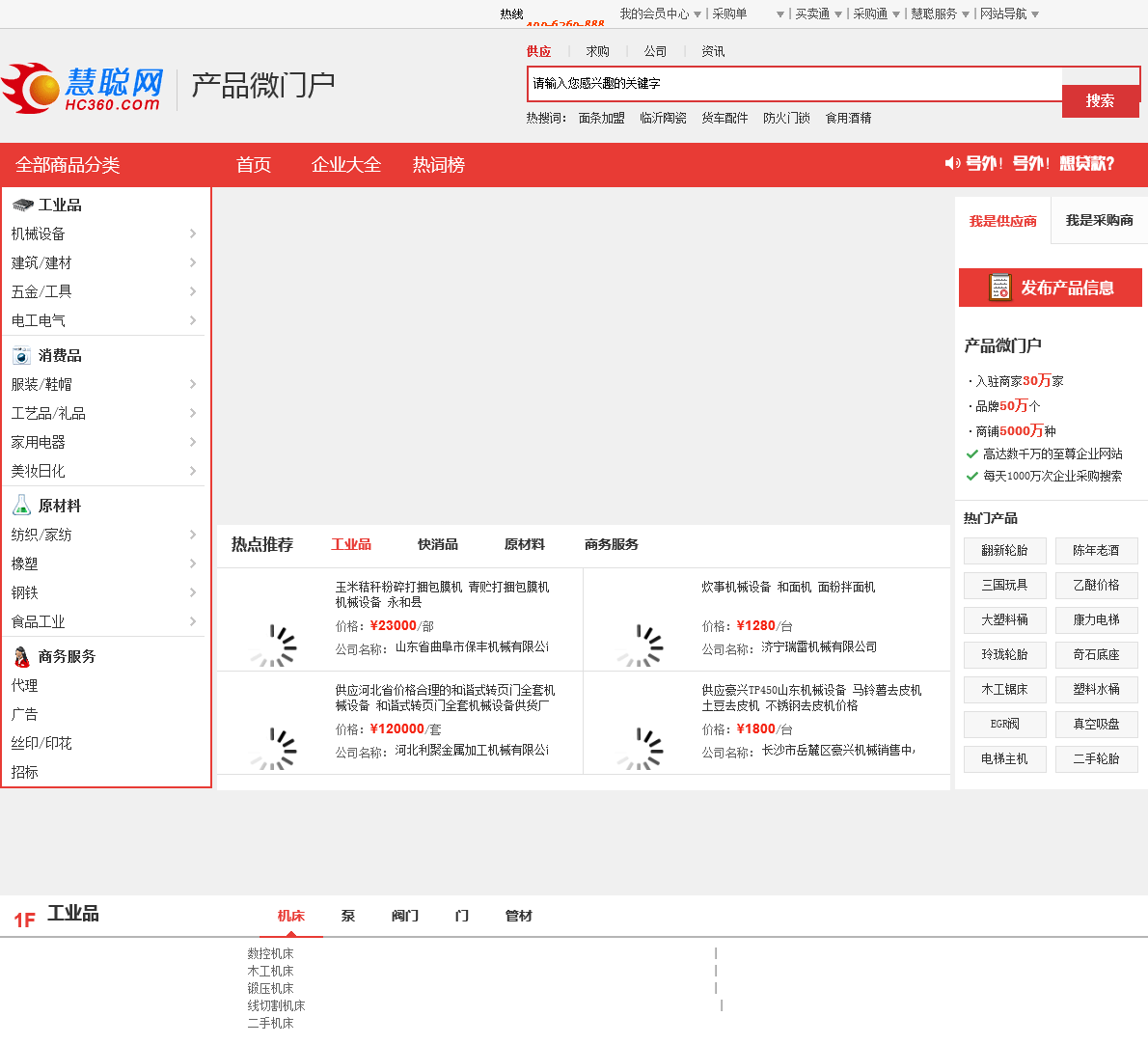Viewport: 1148px width, 1044px height.
Task: Click the keyword search input field
Action: click(x=794, y=83)
